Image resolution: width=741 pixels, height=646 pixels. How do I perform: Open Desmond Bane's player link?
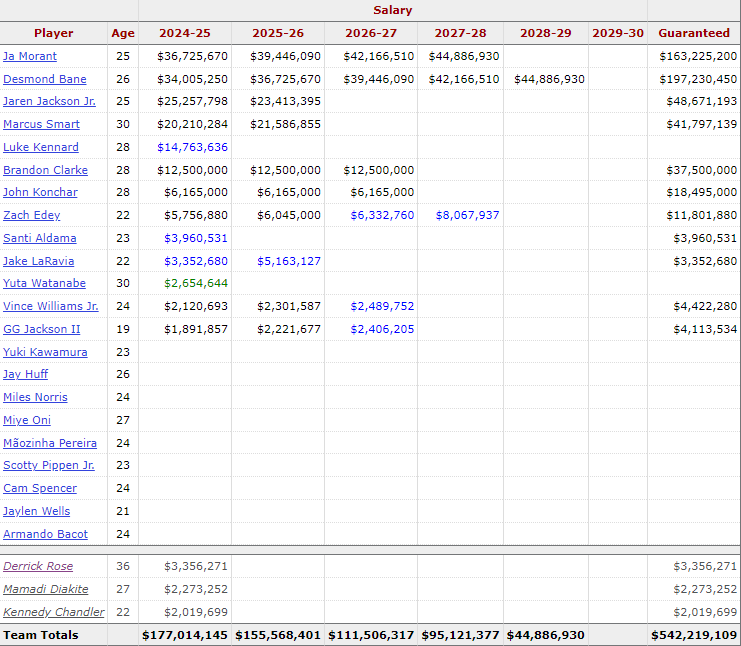click(45, 79)
